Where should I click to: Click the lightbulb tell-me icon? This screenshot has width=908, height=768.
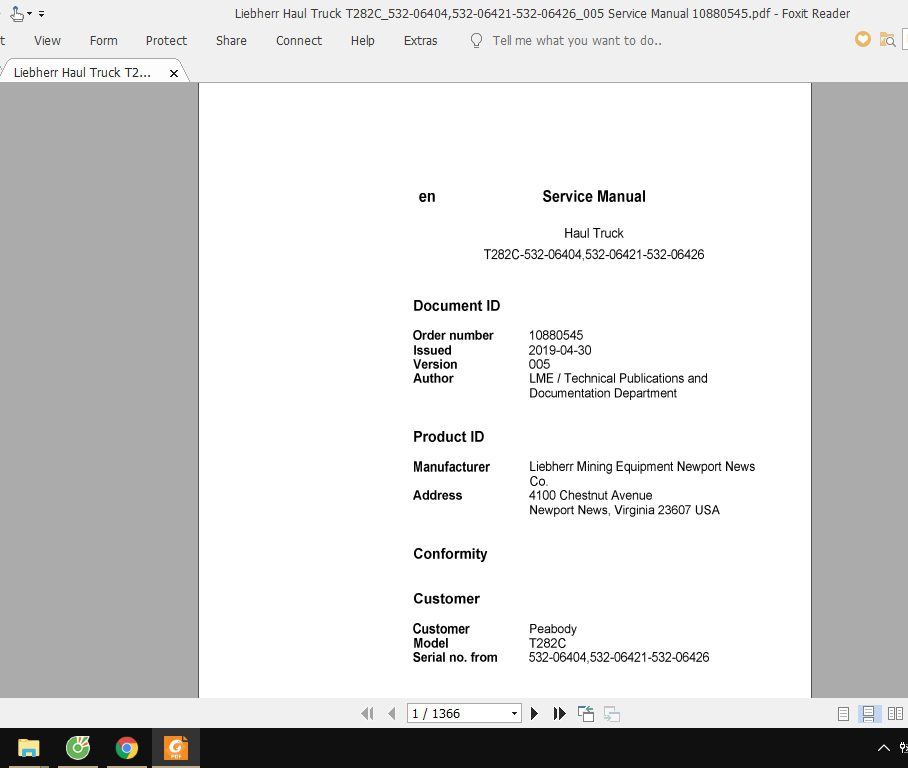(x=476, y=41)
